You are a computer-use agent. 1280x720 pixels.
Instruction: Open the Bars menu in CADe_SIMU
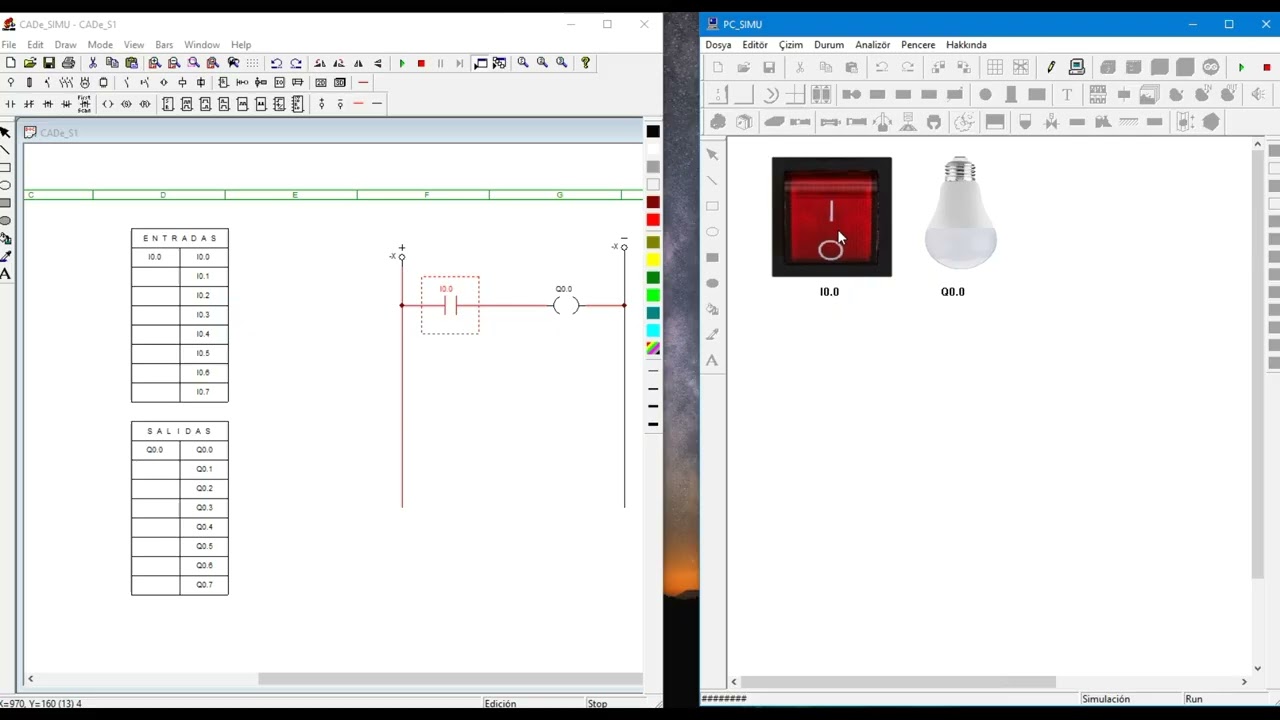click(x=164, y=45)
